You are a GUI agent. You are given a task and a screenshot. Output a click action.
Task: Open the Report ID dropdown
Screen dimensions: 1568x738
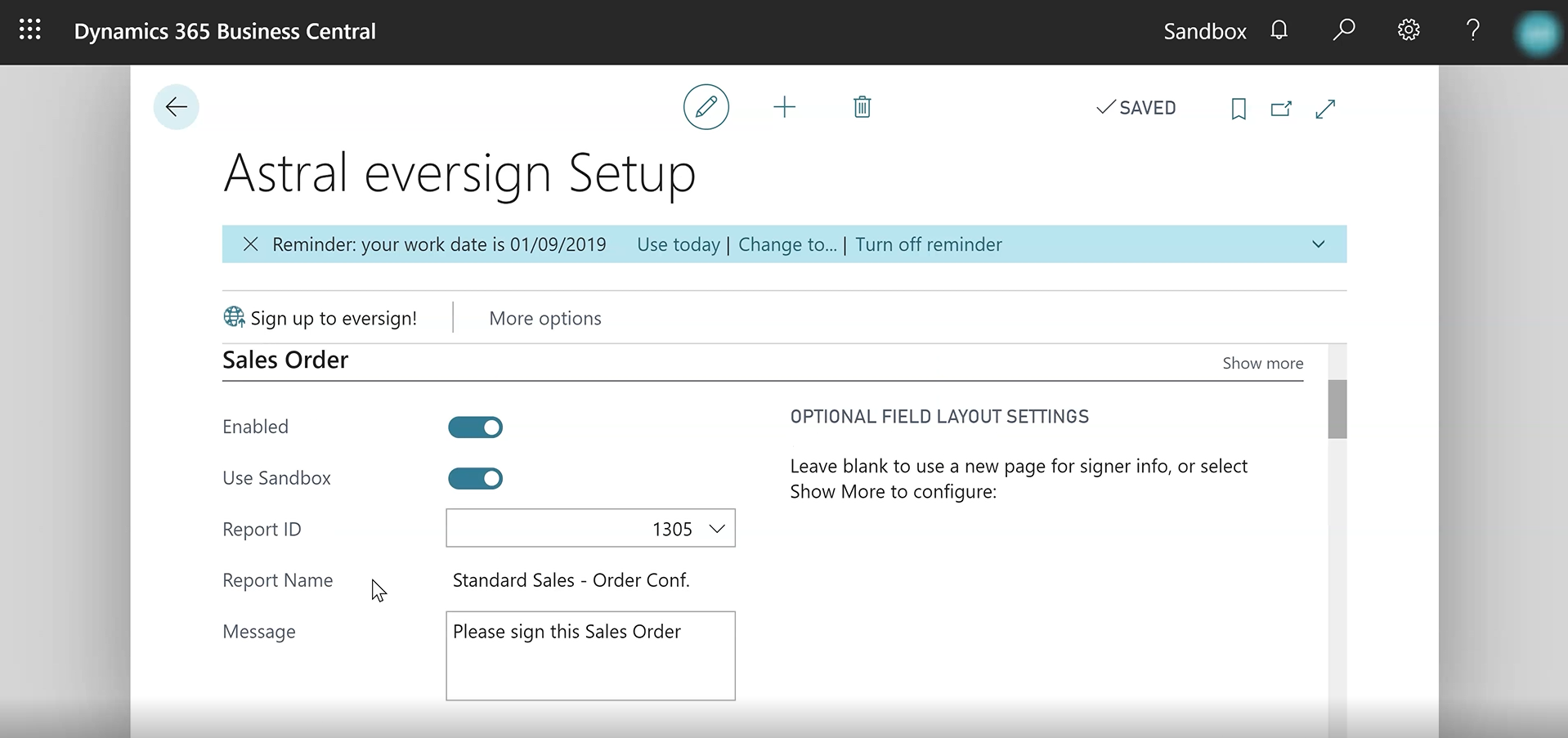[717, 529]
